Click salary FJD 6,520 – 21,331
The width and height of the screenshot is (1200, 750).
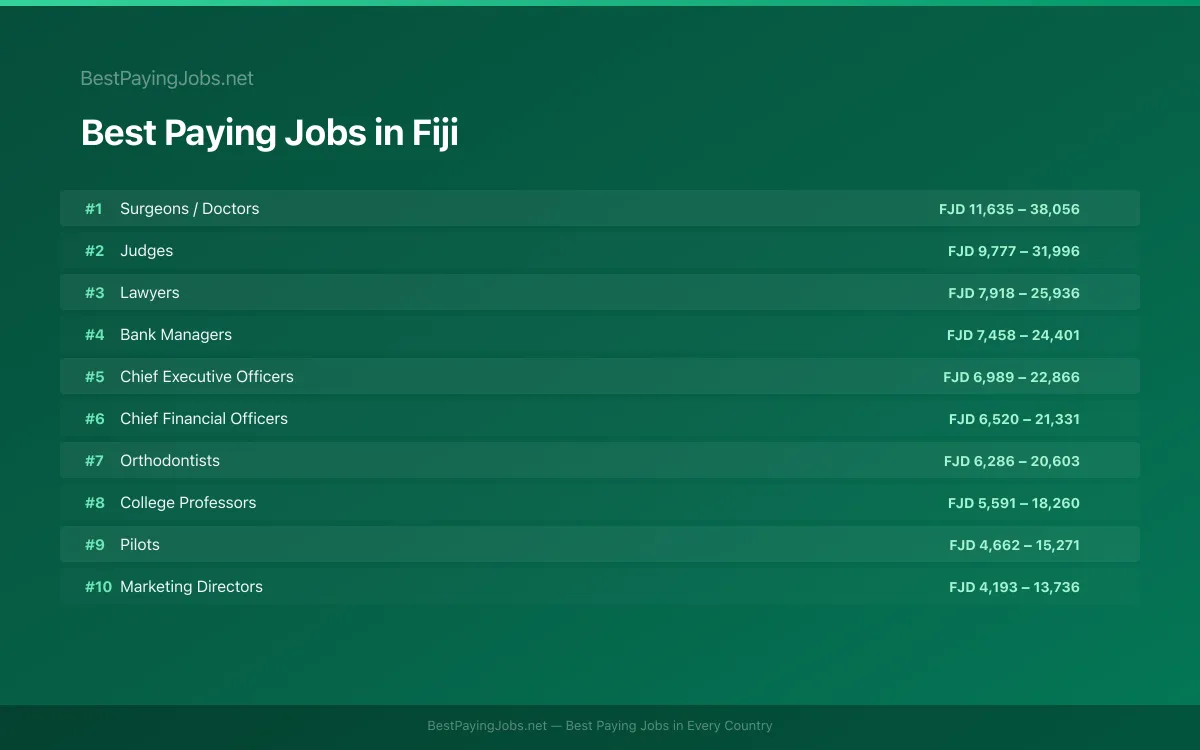click(1014, 419)
